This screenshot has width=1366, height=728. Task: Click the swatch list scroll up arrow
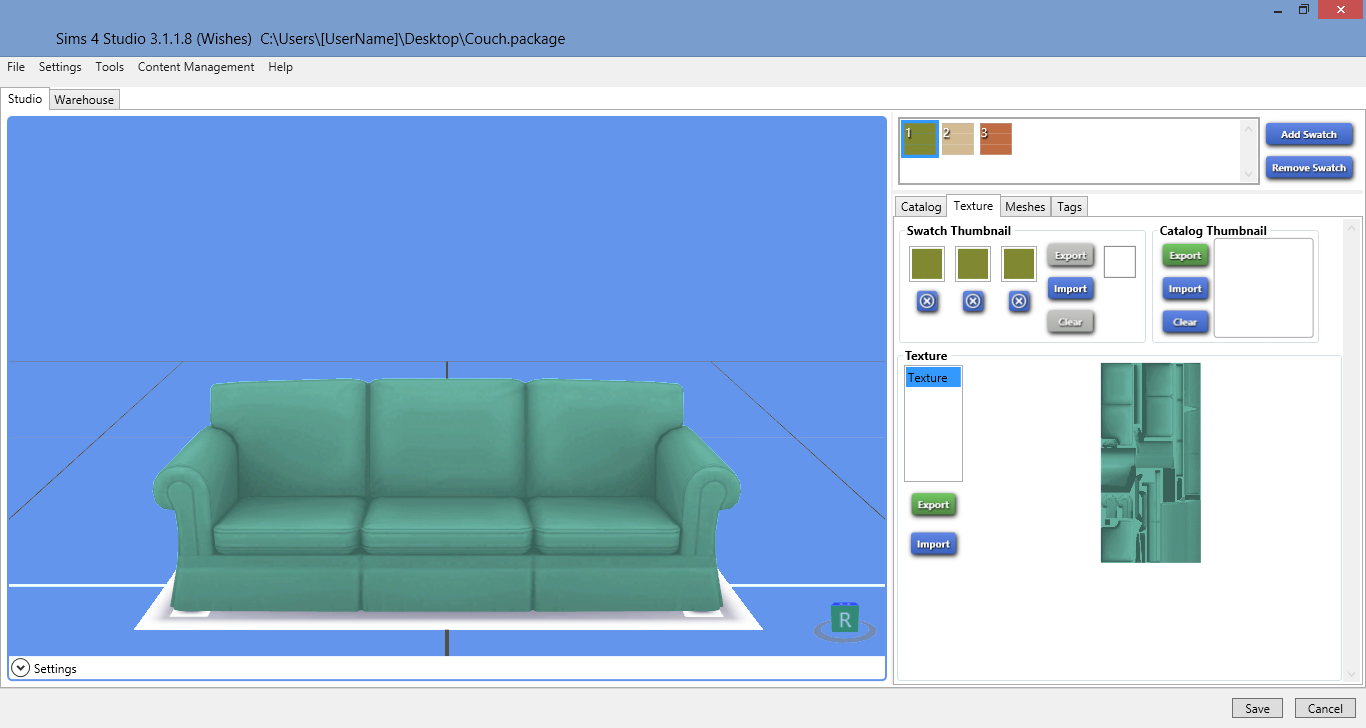pos(1247,128)
